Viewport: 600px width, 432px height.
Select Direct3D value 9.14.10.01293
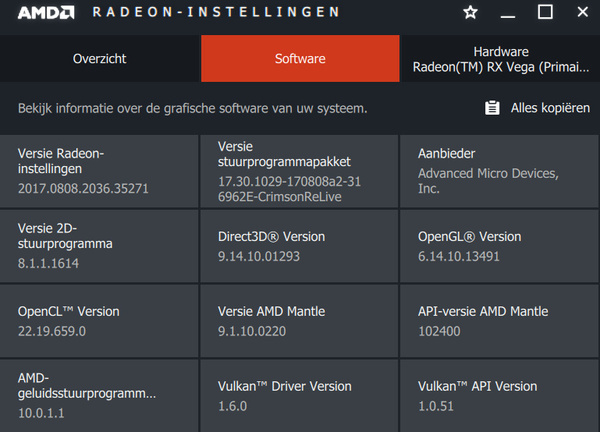click(x=259, y=256)
